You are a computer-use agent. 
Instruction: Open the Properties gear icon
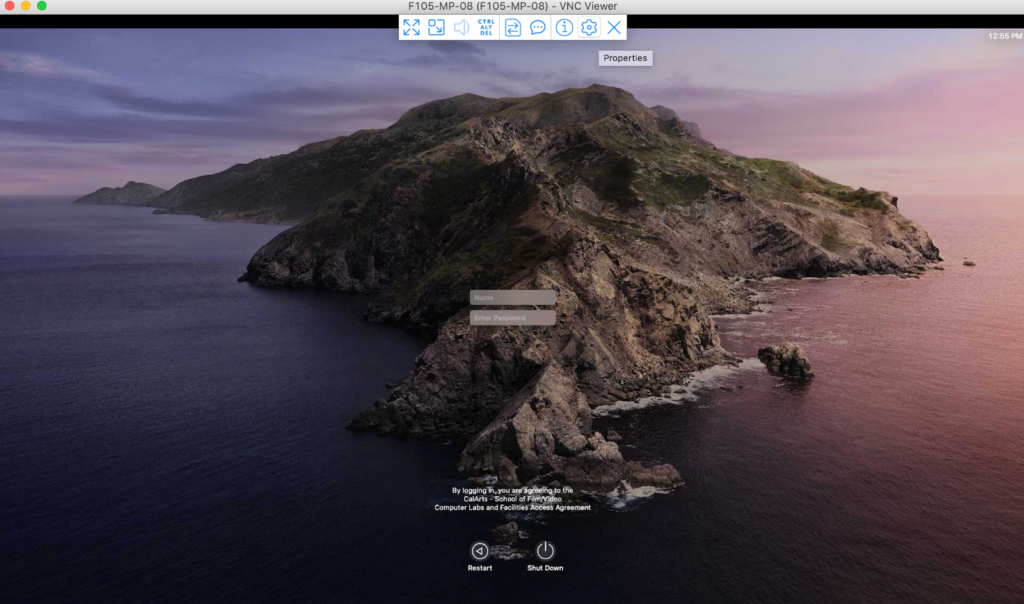[x=589, y=27]
